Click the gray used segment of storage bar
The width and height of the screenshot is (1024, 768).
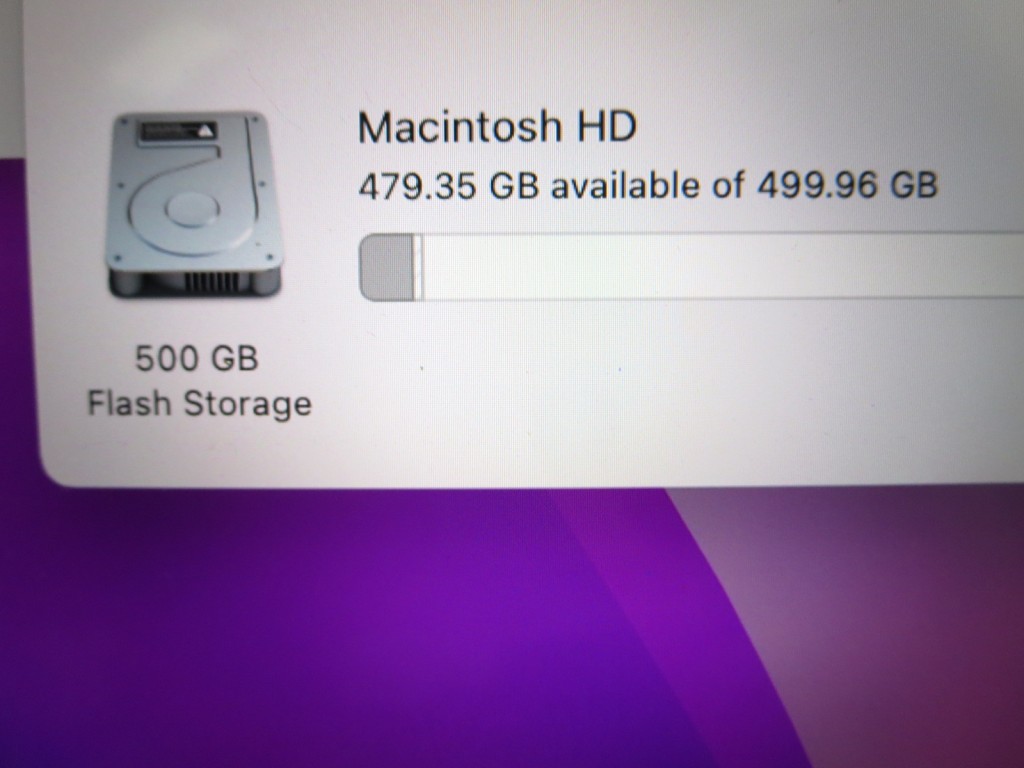pos(387,267)
